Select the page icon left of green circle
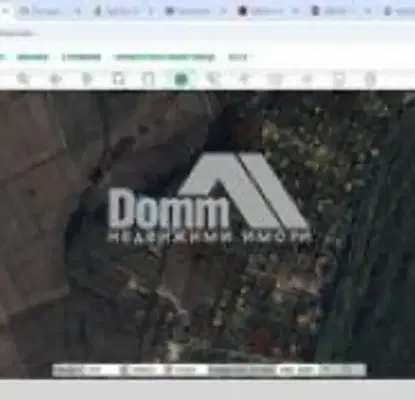This screenshot has height=400, width=415. pos(148,79)
